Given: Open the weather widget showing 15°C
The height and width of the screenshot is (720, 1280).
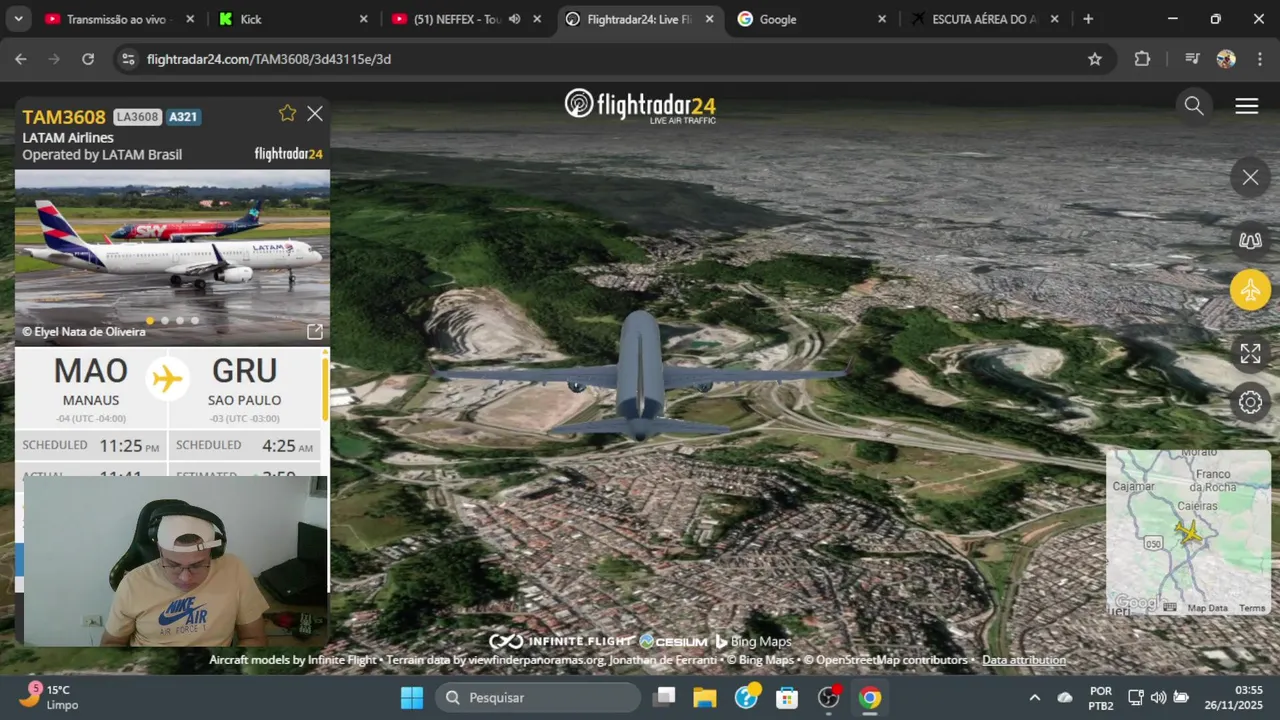Looking at the screenshot, I should [x=48, y=697].
